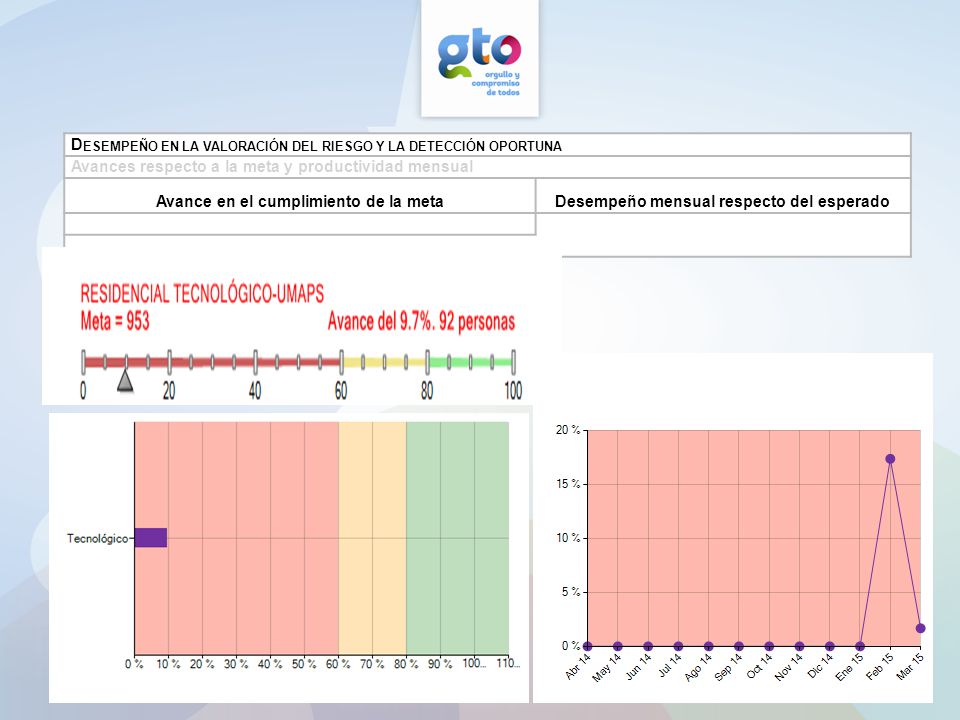Viewport: 960px width, 720px height.
Task: Click the 'Desempeño en la valoración del riesgo' heading
Action: [316, 145]
